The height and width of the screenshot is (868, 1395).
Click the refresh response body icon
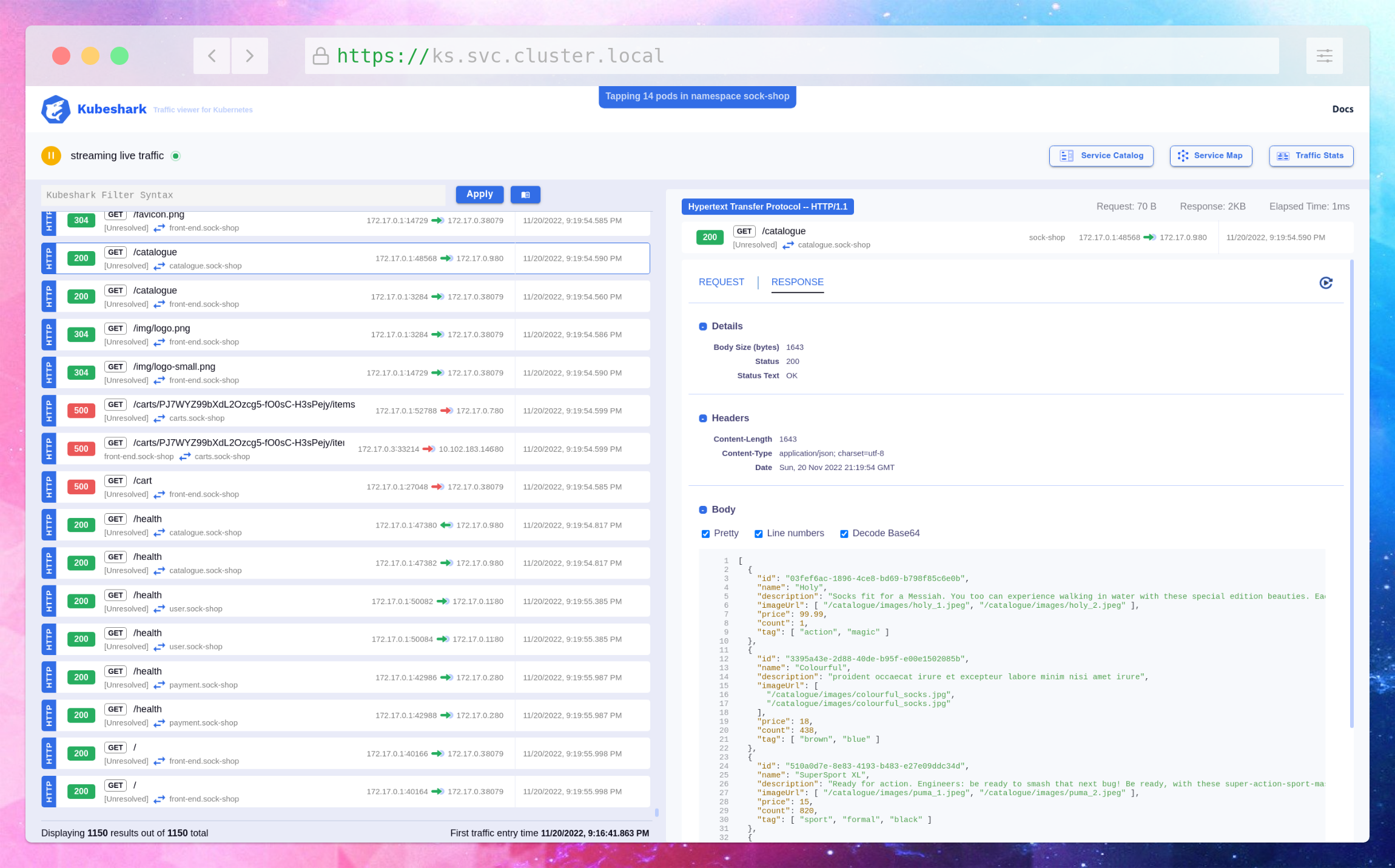click(x=1326, y=281)
